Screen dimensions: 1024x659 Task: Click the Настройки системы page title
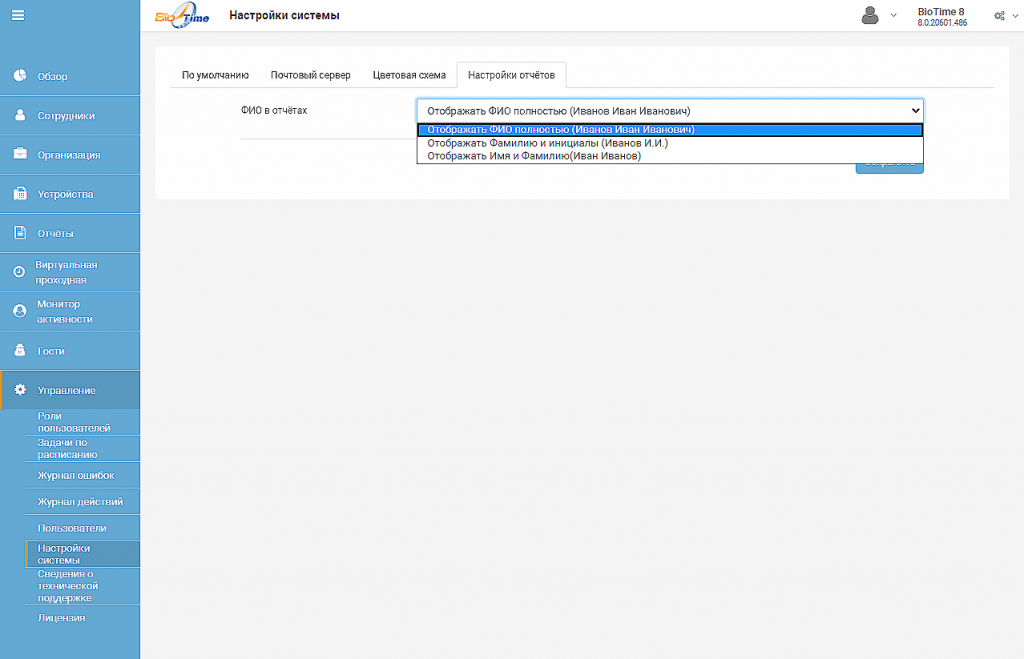pos(284,15)
